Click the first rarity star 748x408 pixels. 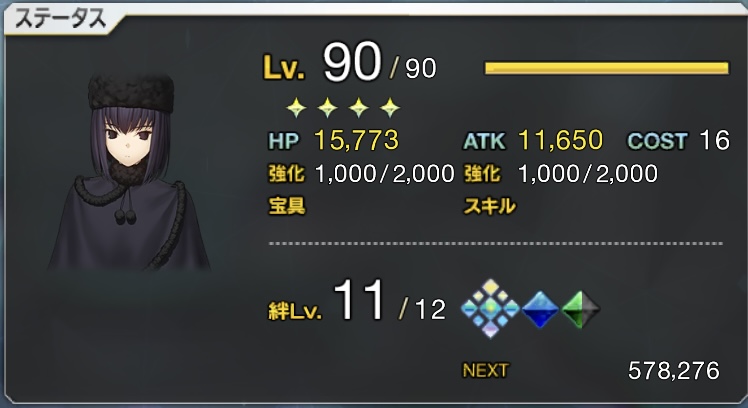tap(296, 108)
